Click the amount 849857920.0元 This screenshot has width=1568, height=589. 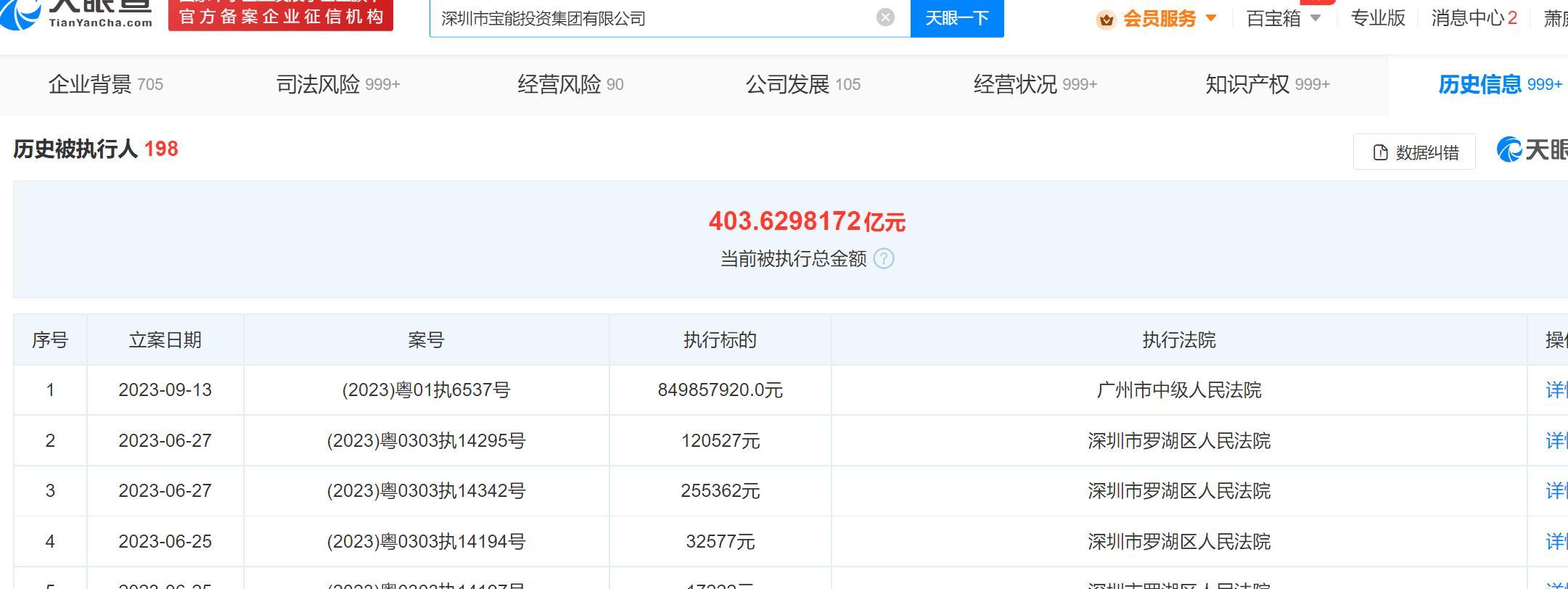pyautogui.click(x=720, y=390)
